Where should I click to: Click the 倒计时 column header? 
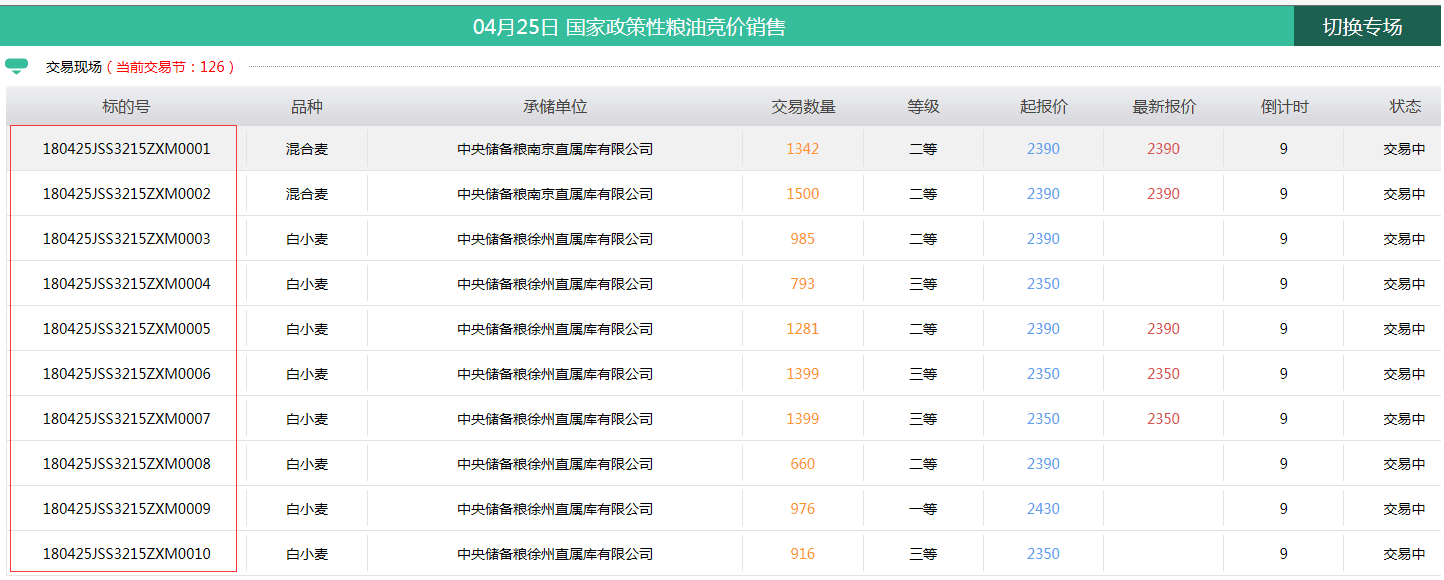[x=1284, y=107]
